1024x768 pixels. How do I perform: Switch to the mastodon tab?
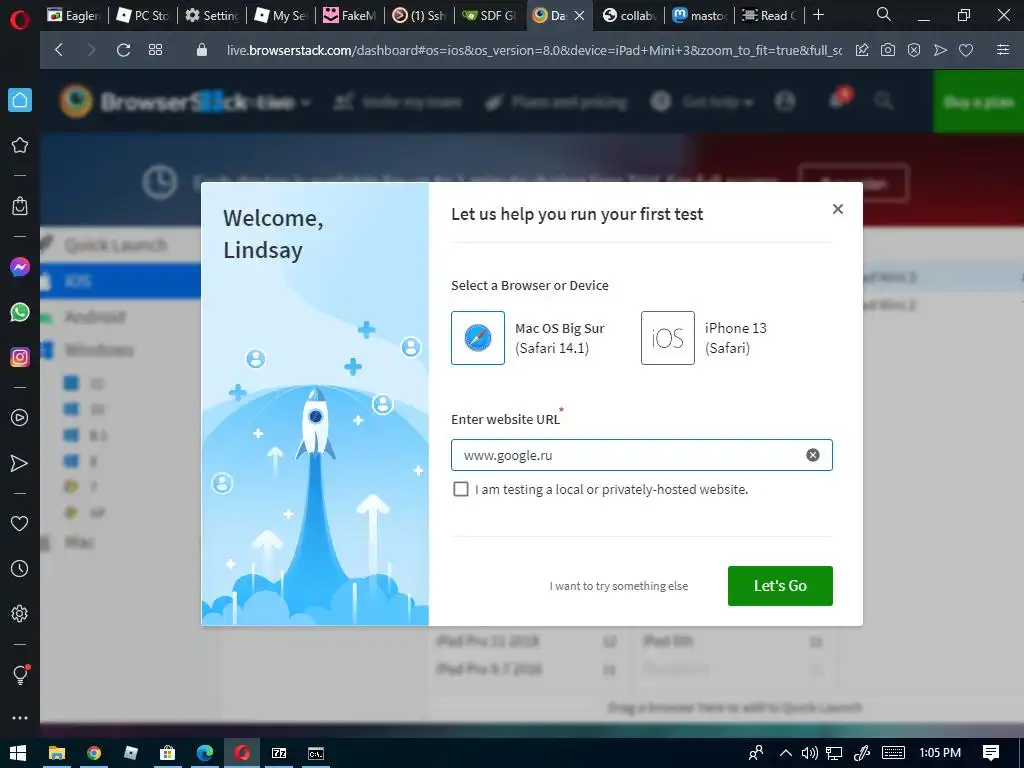(x=699, y=15)
